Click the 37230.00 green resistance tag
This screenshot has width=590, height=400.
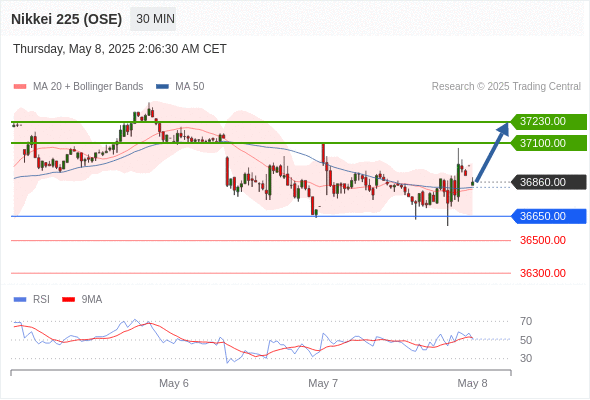[549, 122]
